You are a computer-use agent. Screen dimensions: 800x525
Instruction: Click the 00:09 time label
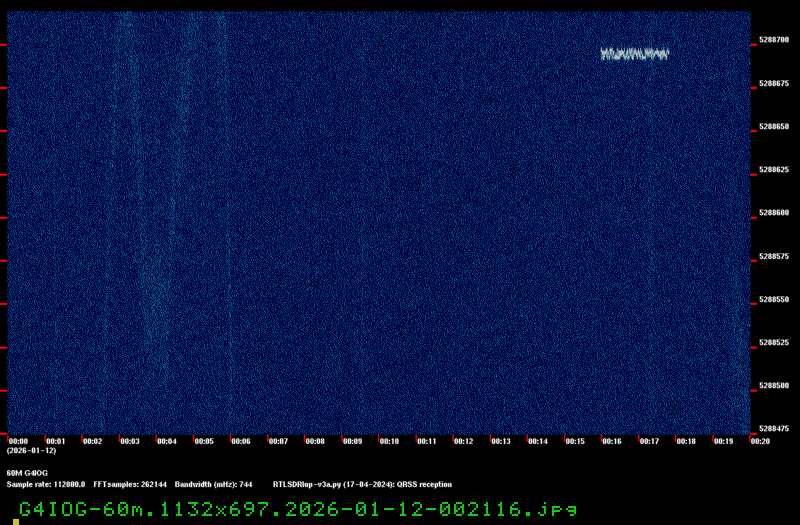click(352, 441)
